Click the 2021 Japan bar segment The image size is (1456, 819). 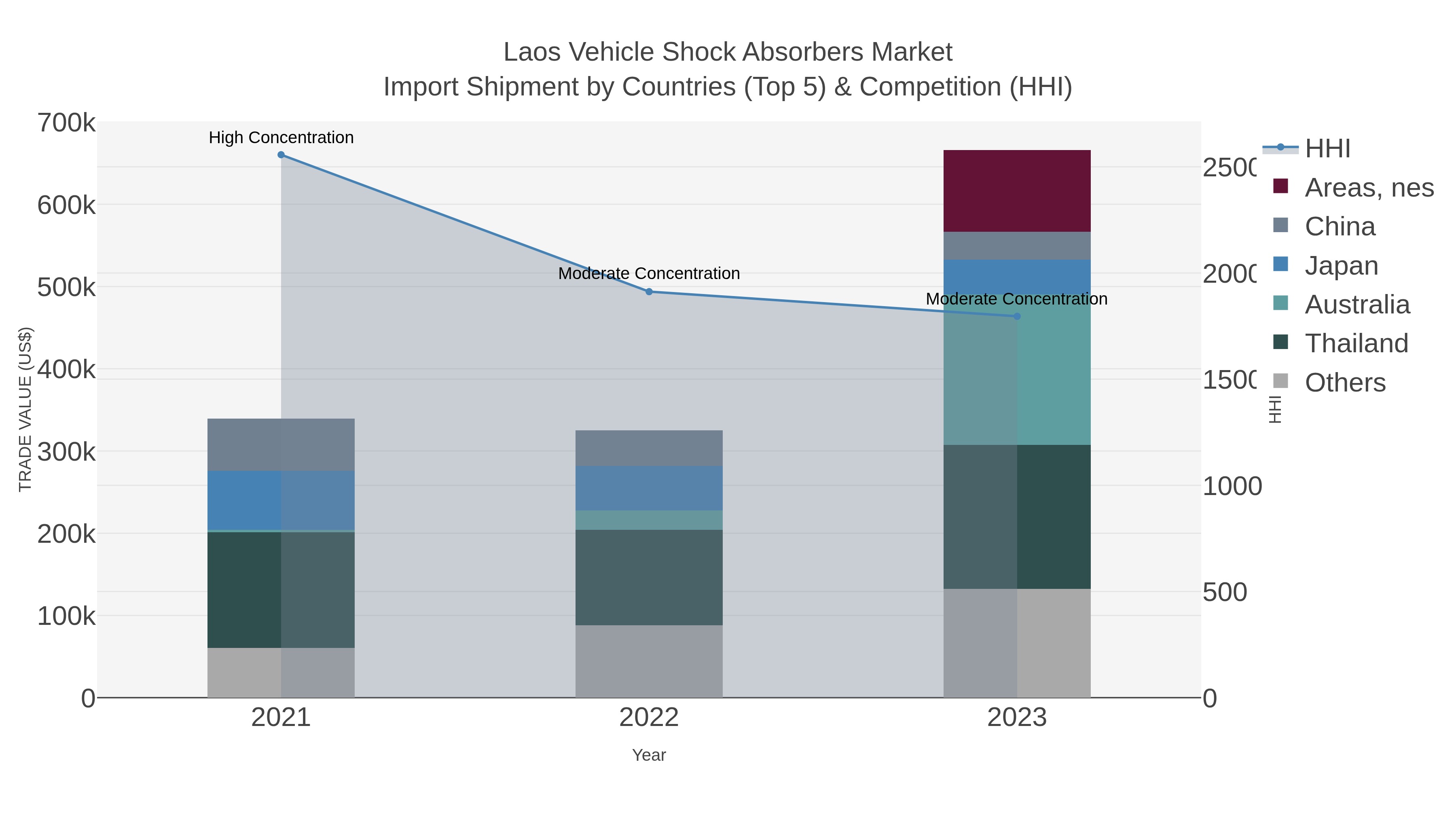[x=281, y=501]
